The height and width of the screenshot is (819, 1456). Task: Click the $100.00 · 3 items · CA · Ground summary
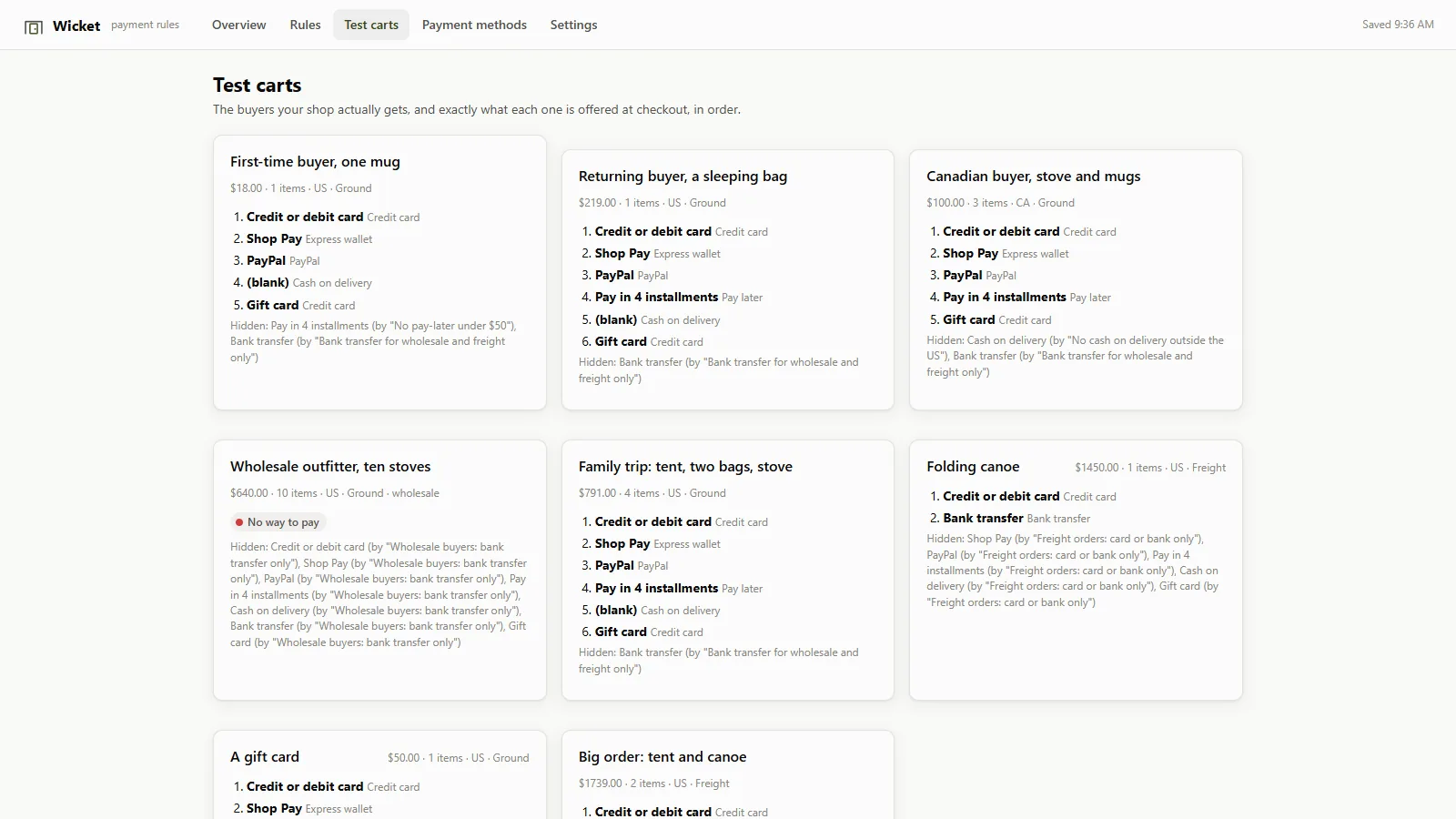click(1000, 203)
